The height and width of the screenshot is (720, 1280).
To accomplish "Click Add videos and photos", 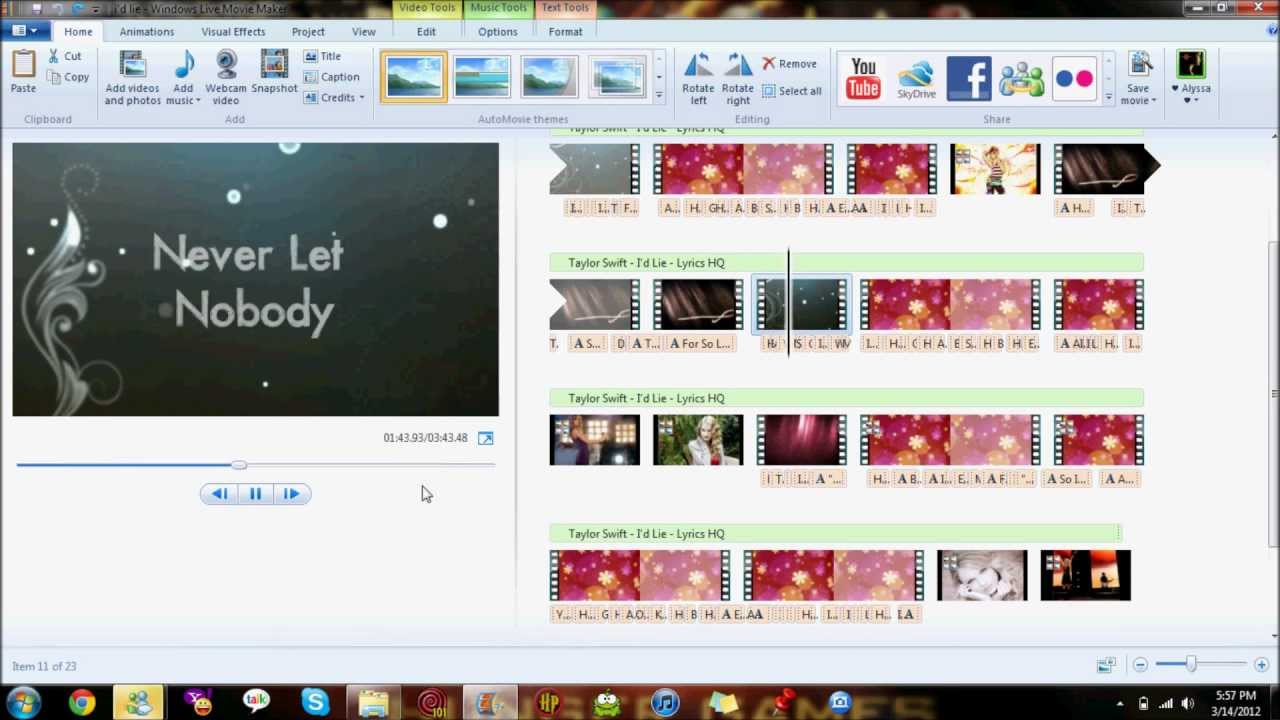I will 132,79.
